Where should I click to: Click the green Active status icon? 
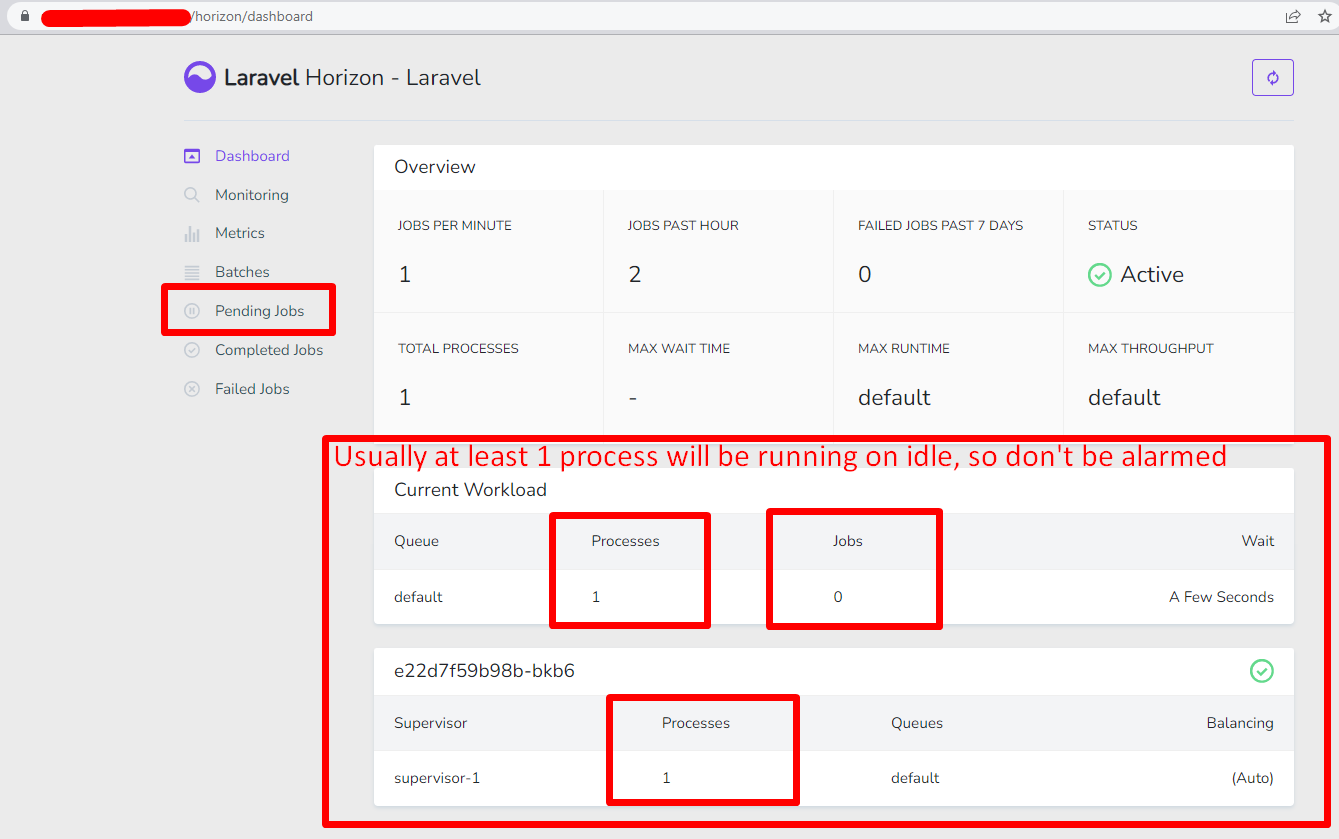pos(1099,274)
